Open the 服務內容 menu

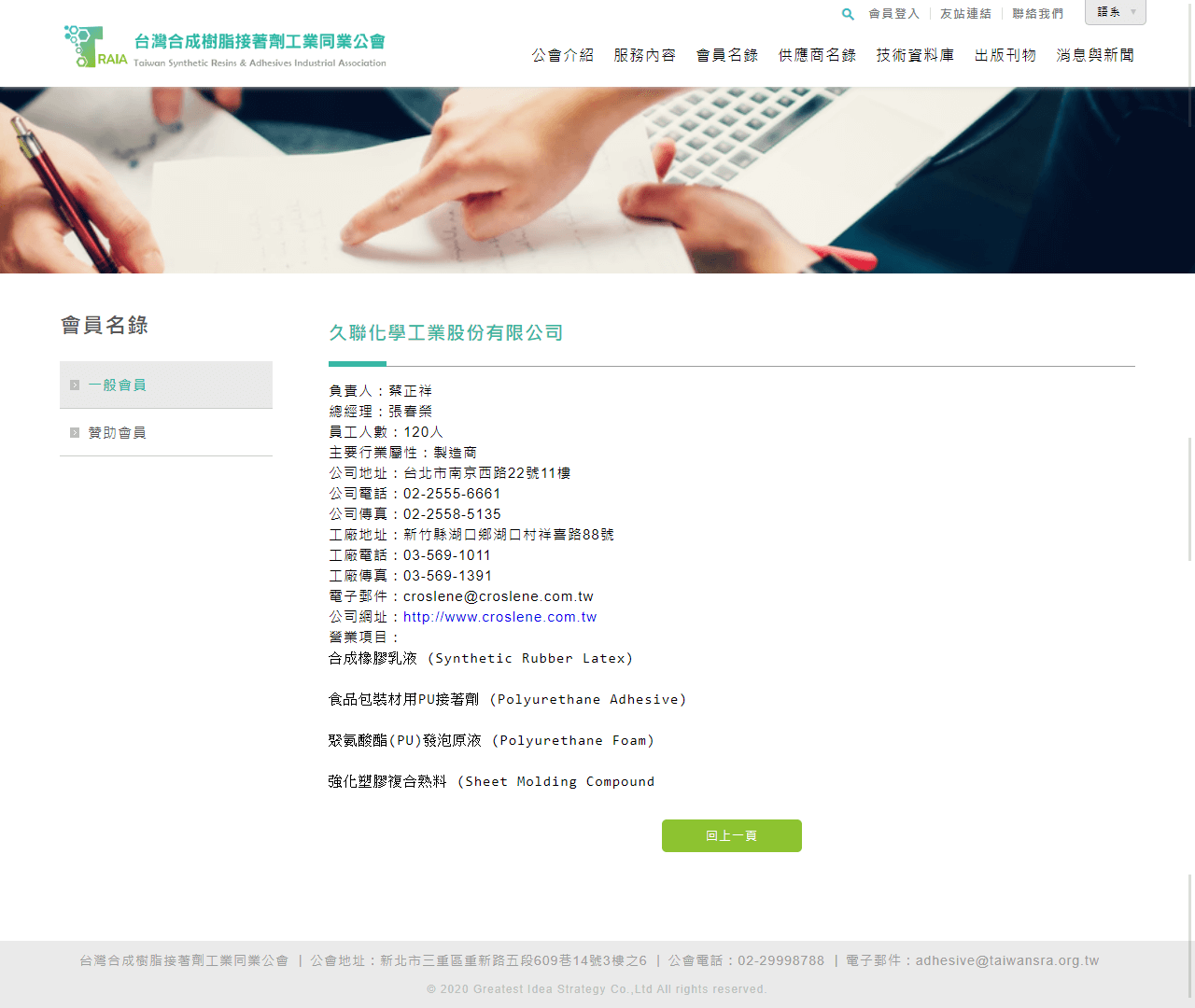645,55
